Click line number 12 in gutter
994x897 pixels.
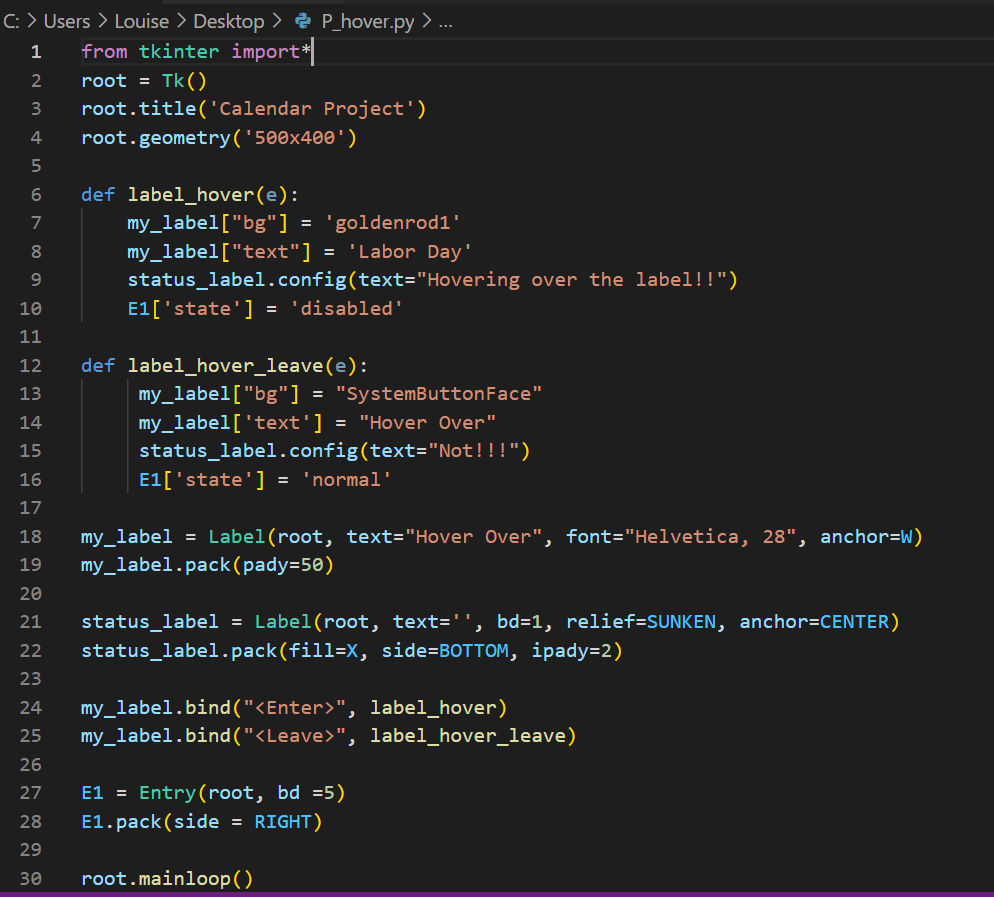coord(30,366)
